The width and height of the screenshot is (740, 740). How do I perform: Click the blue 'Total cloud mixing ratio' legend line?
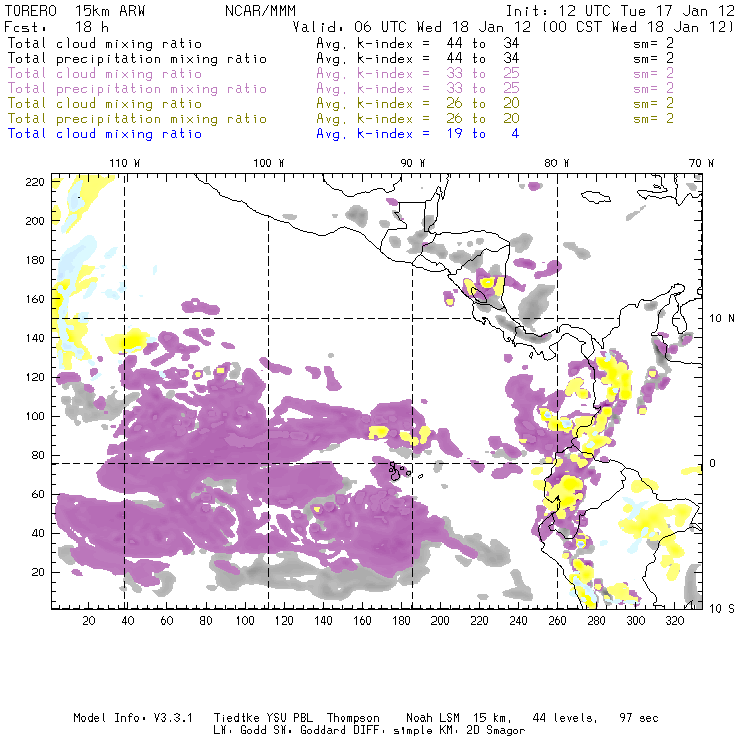(105, 134)
